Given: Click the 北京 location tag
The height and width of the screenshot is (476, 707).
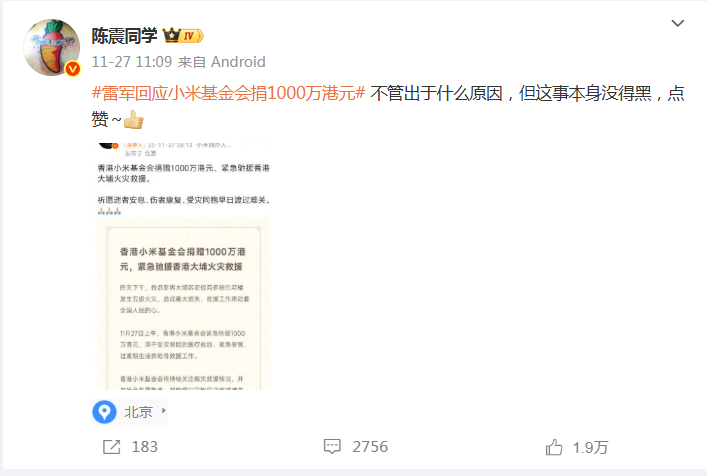Looking at the screenshot, I should tap(138, 412).
